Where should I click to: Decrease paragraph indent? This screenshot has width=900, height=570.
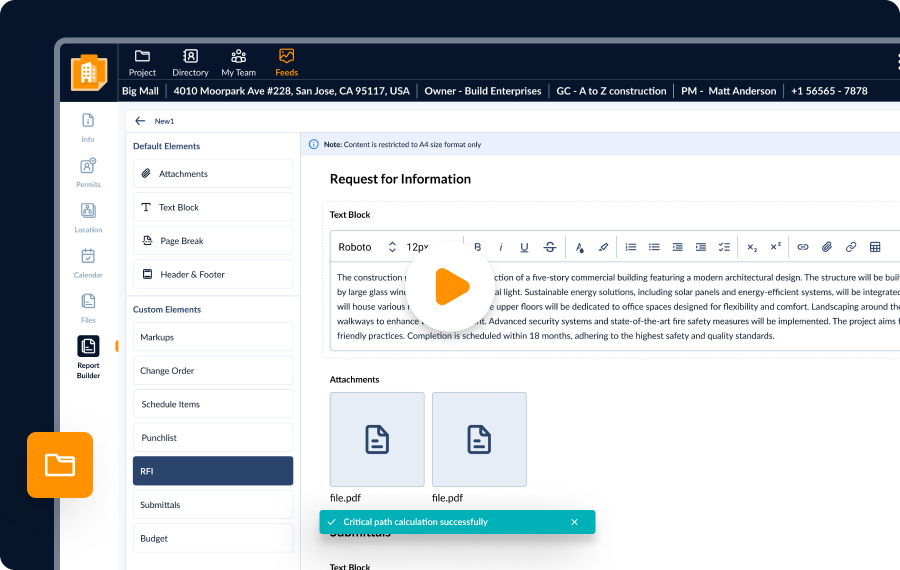pyautogui.click(x=677, y=247)
